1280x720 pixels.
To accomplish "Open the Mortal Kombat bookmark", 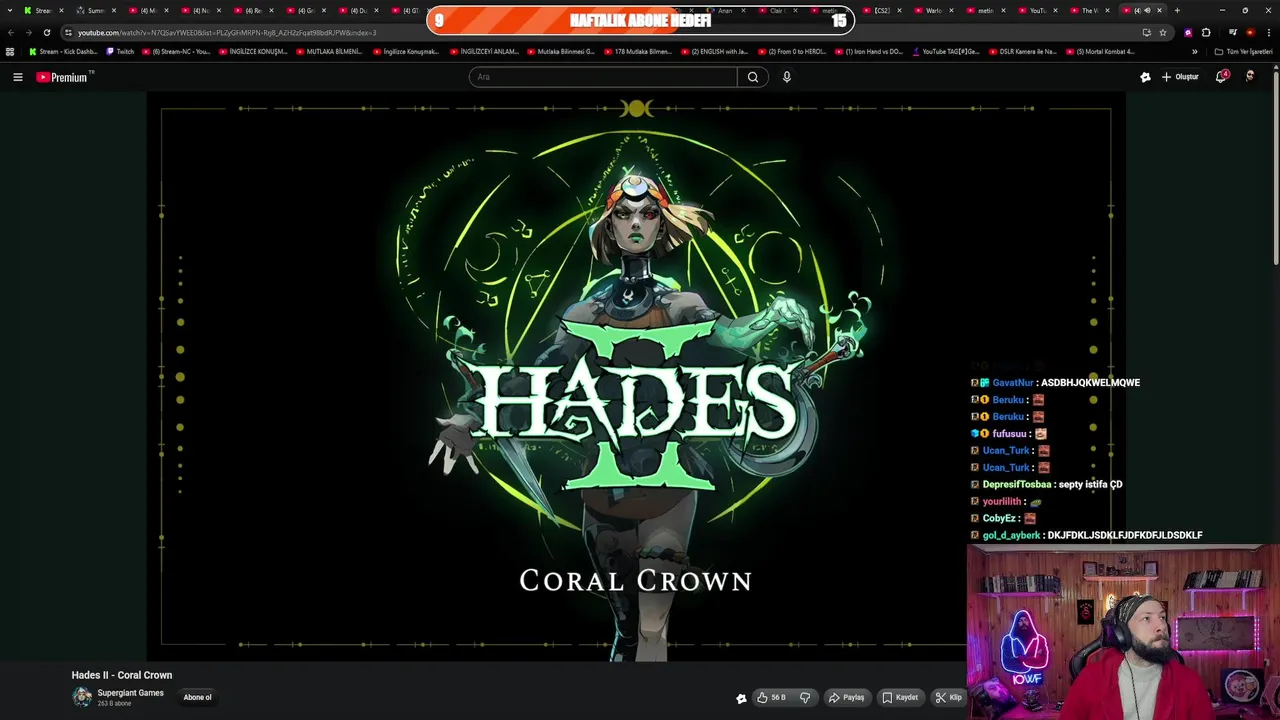I will point(1100,51).
